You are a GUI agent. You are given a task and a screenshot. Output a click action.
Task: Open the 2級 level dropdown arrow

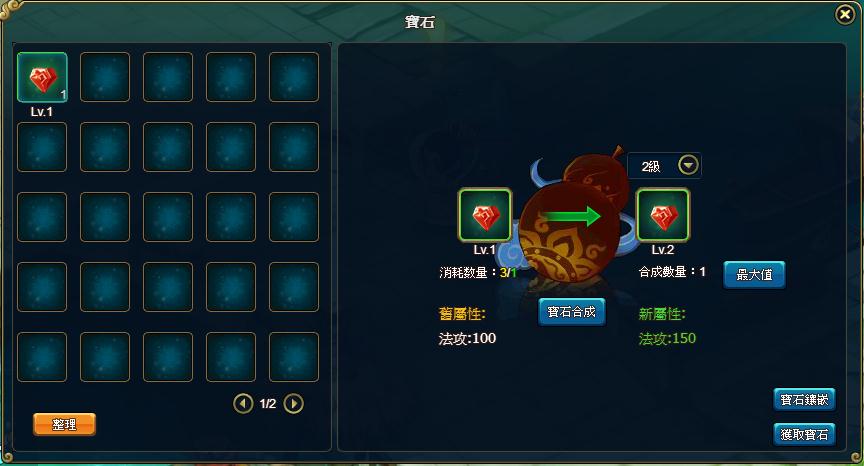coord(688,165)
